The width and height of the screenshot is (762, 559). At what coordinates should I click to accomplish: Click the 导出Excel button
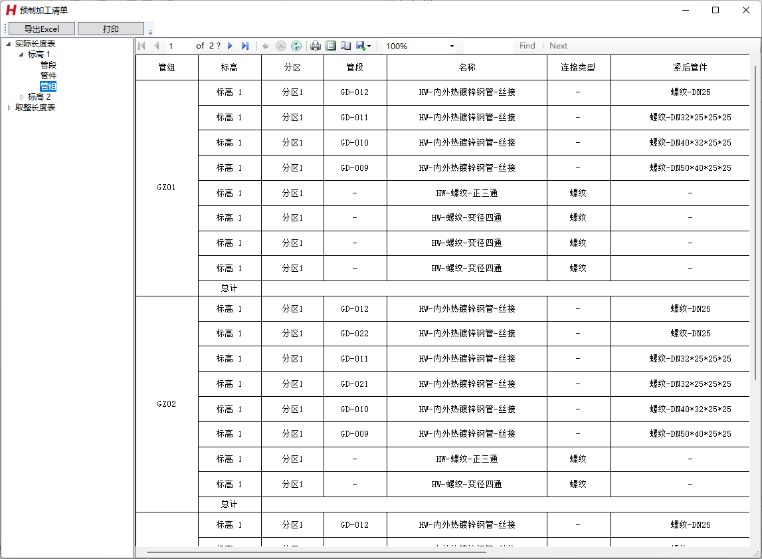pos(41,29)
